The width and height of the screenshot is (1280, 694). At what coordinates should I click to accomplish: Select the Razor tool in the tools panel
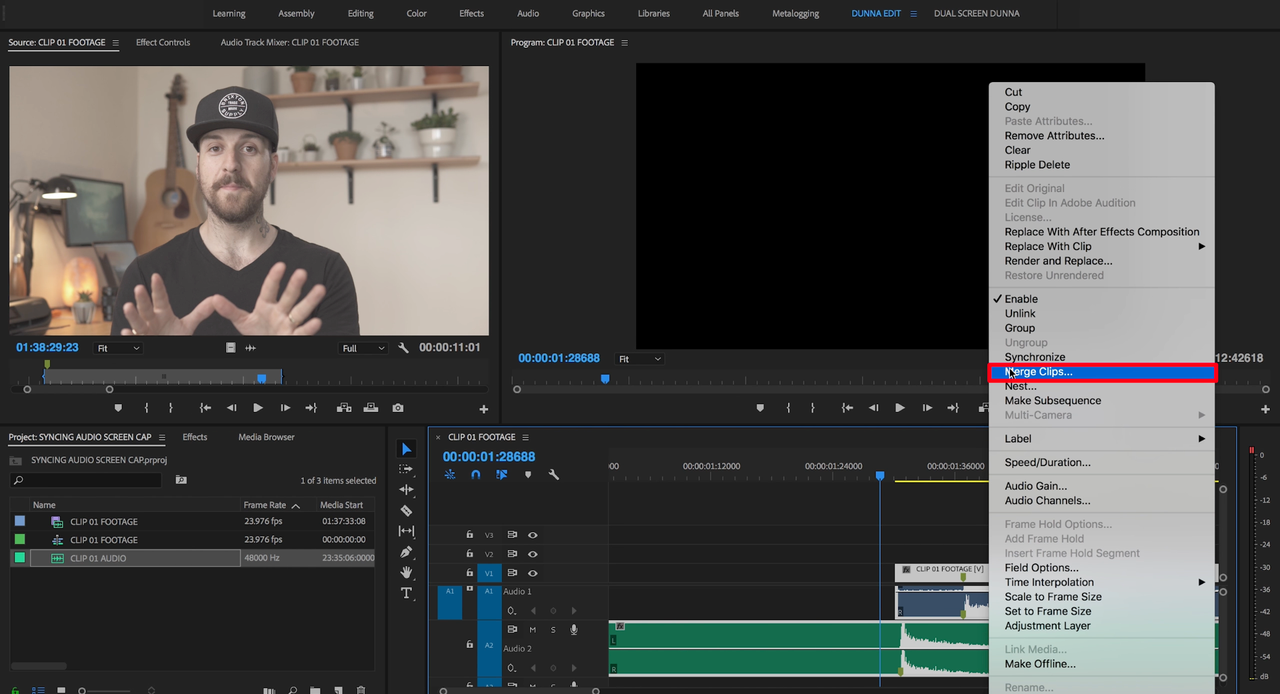[x=406, y=510]
